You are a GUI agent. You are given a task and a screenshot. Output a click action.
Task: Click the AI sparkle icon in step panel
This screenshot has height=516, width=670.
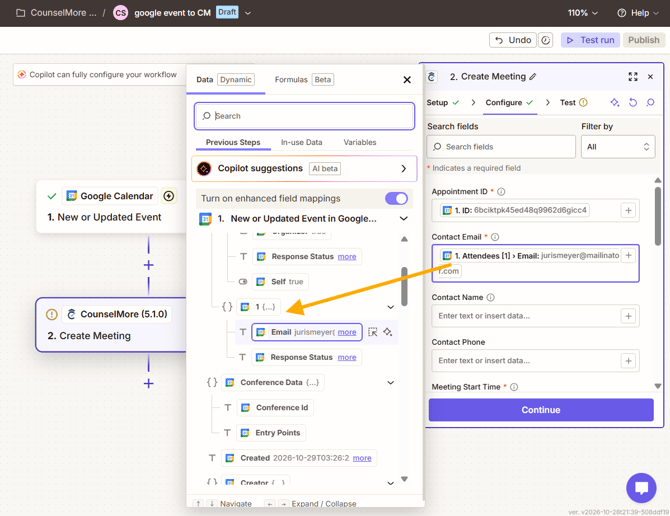click(614, 103)
